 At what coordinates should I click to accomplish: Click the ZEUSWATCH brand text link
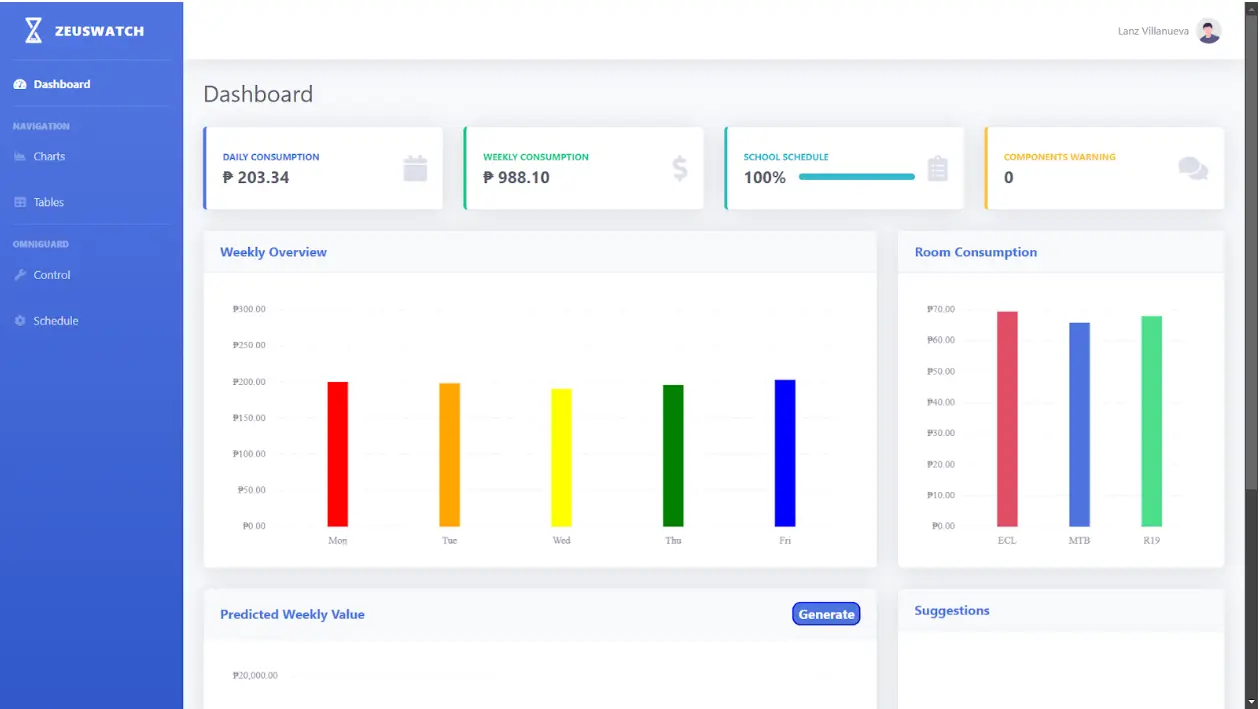99,31
